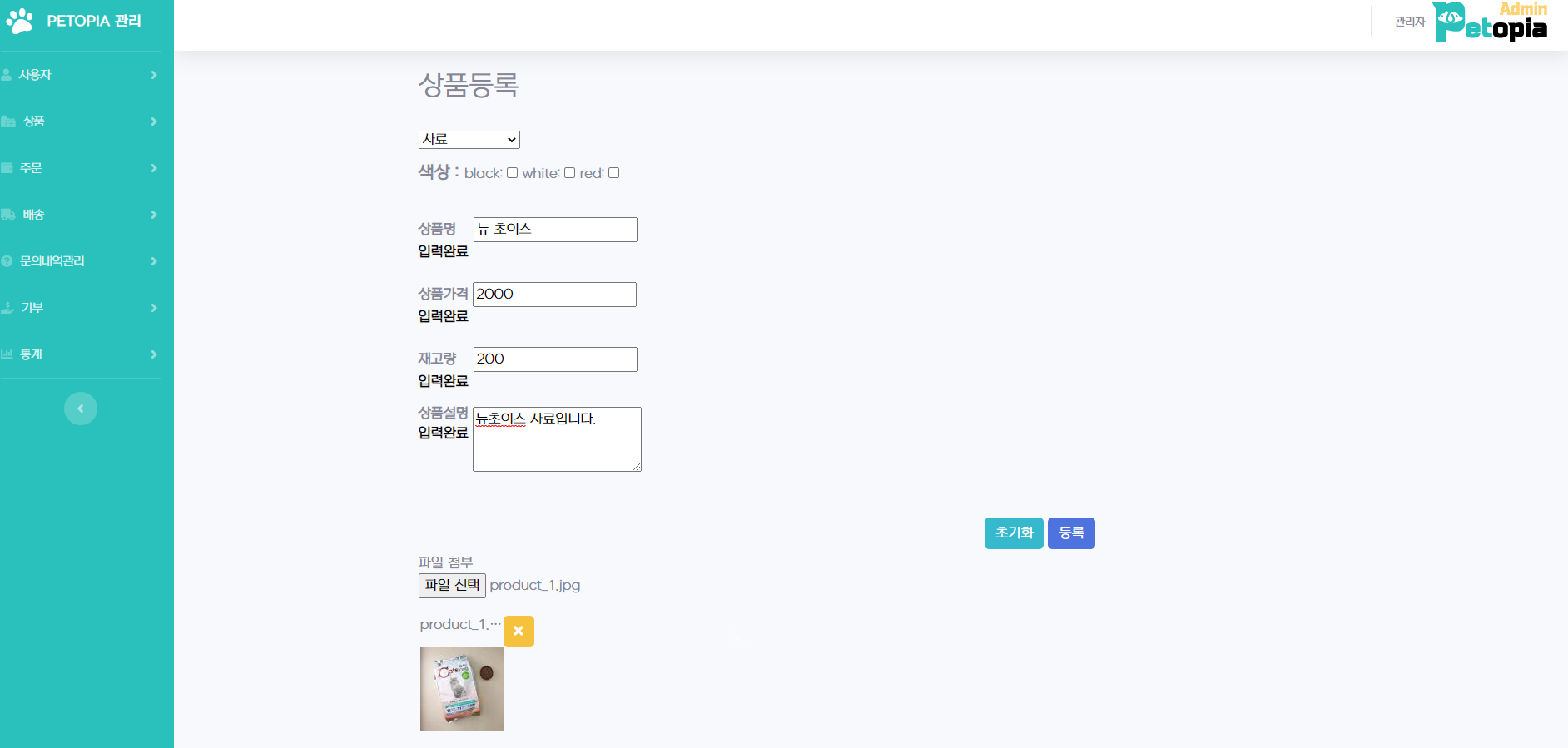Click the Petopia Admin logo in the header

[1490, 22]
